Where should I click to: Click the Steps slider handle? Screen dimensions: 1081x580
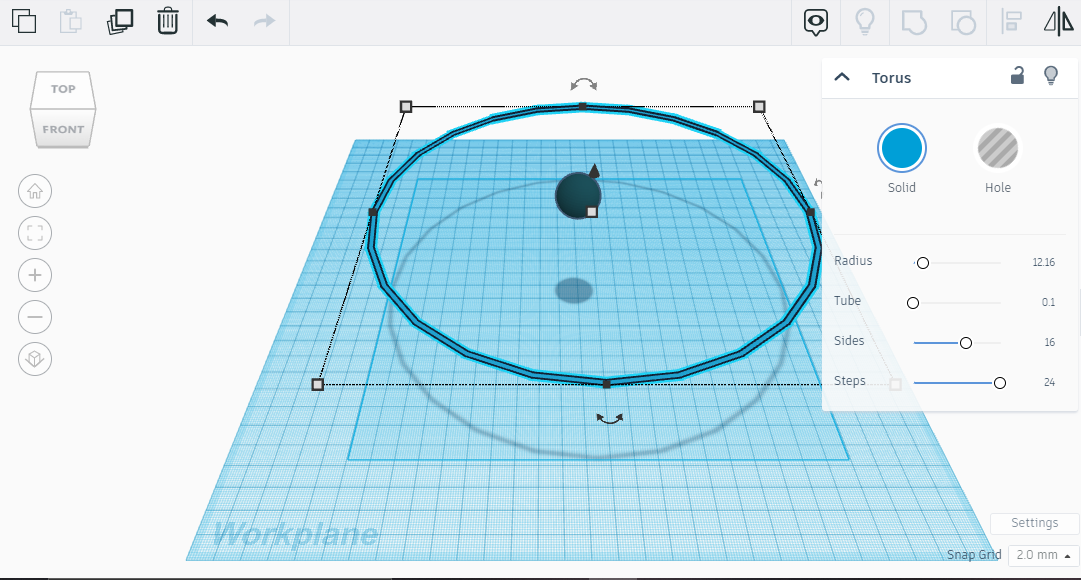(x=1000, y=383)
